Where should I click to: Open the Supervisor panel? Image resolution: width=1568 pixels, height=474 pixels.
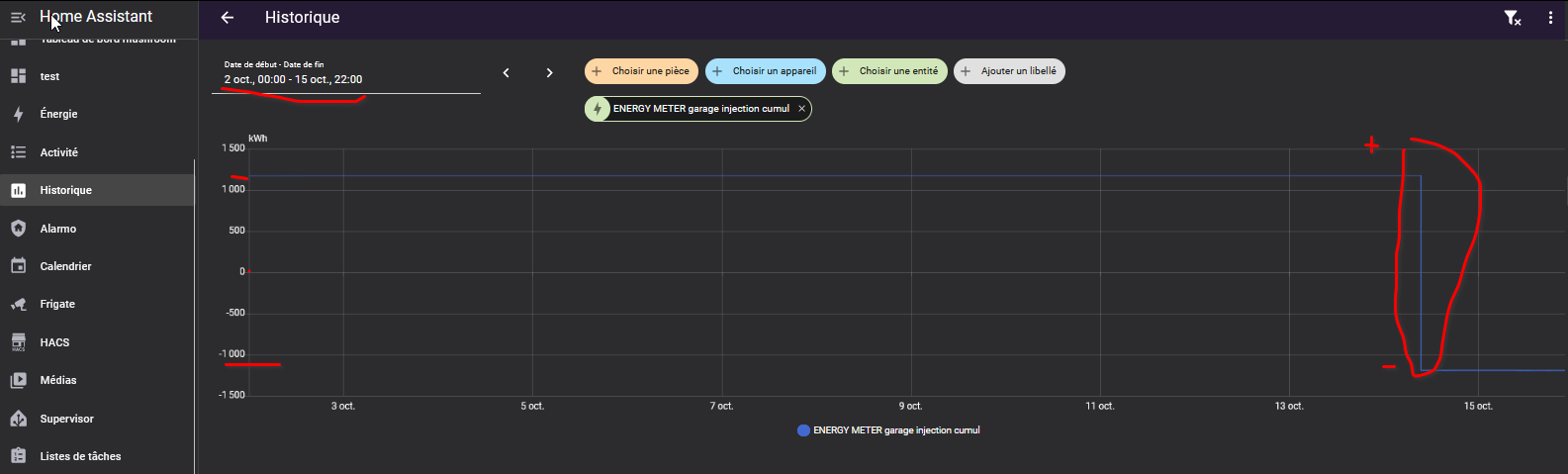tap(66, 419)
